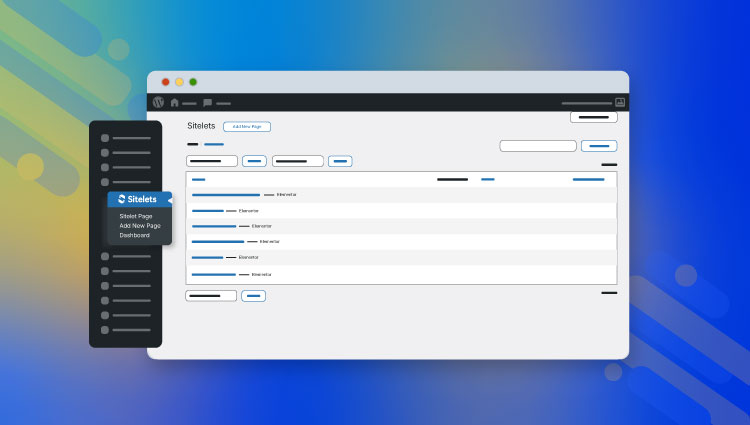
Task: Focus the search input field above table
Action: click(x=538, y=146)
